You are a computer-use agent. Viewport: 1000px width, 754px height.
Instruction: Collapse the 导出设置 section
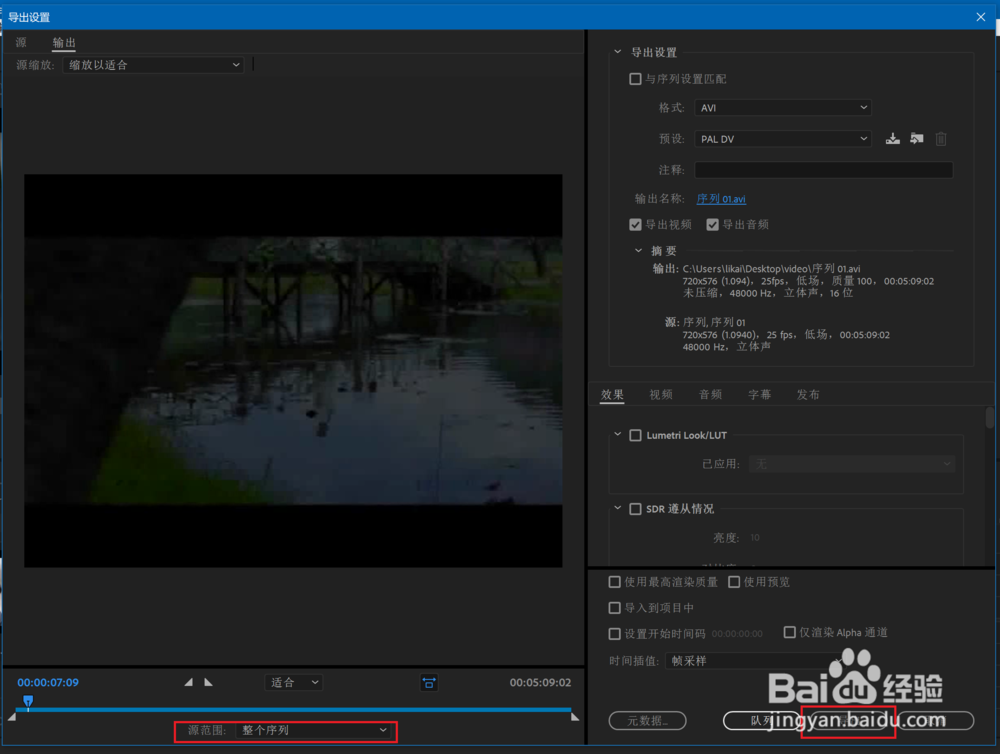pos(617,52)
